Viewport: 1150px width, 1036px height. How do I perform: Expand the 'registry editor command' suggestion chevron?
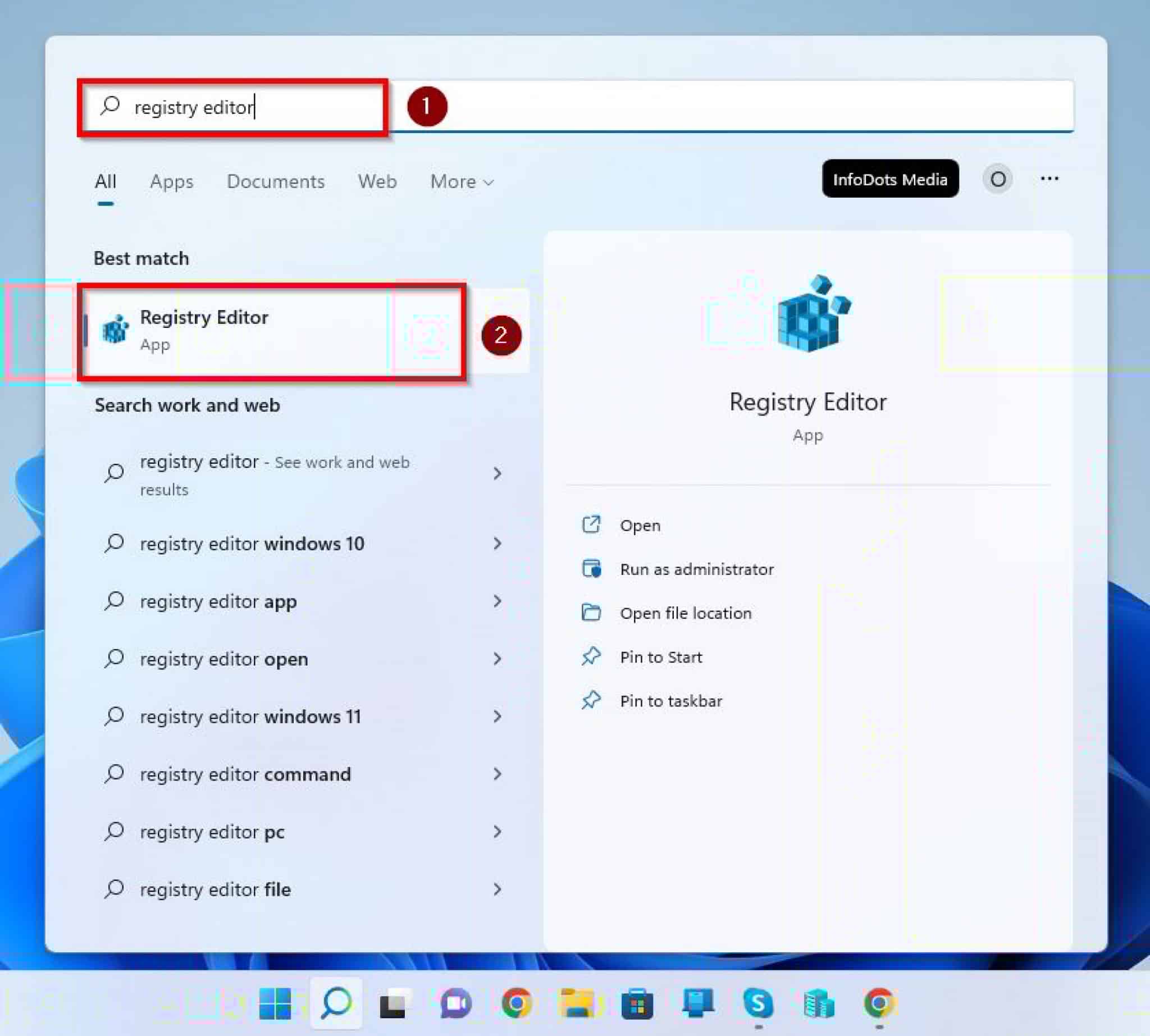[499, 774]
